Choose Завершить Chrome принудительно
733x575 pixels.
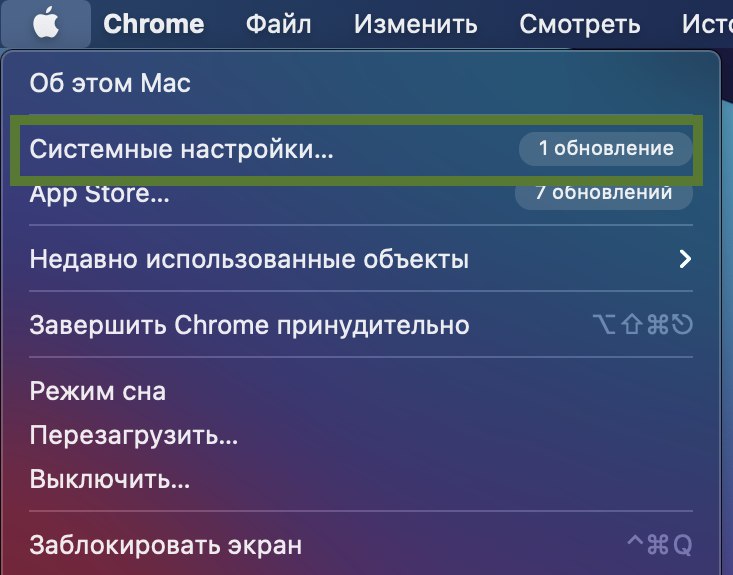(360, 325)
